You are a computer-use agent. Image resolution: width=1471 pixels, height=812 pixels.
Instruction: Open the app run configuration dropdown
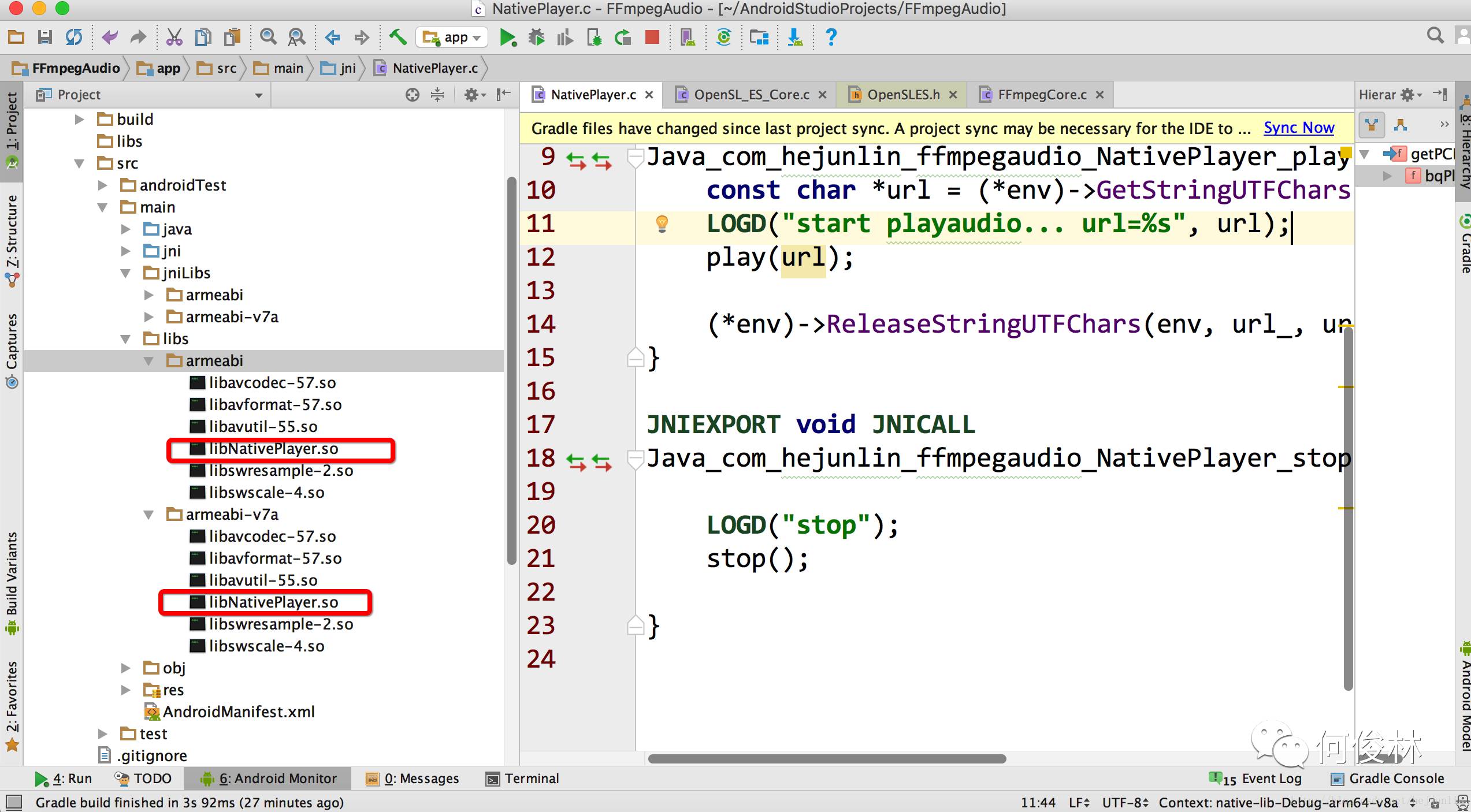452,38
